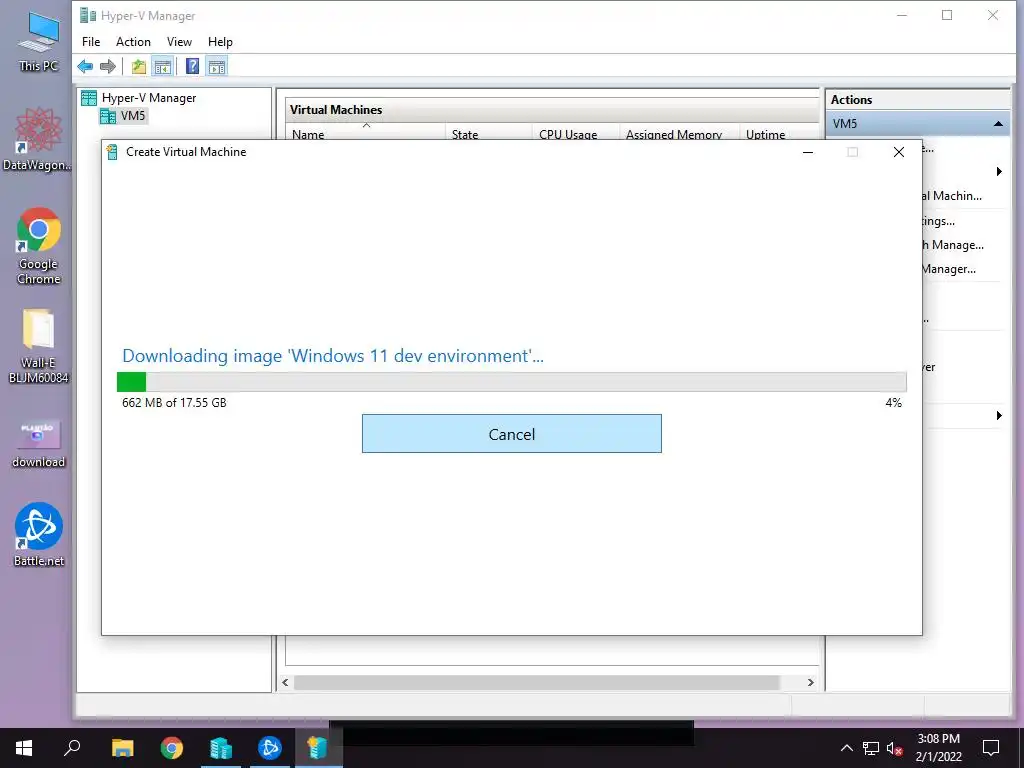Expand first submenu arrow in Actions pane
1024x768 pixels.
(x=999, y=172)
